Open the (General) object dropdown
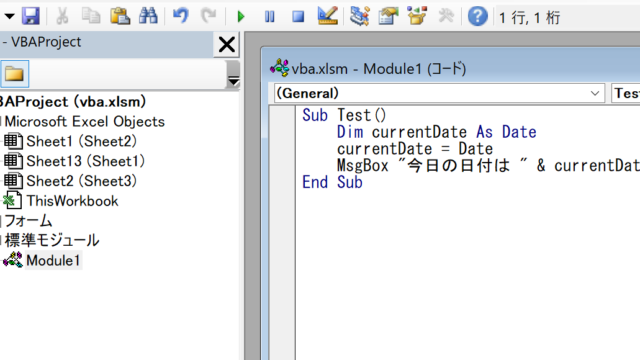The width and height of the screenshot is (640, 360). pos(439,93)
